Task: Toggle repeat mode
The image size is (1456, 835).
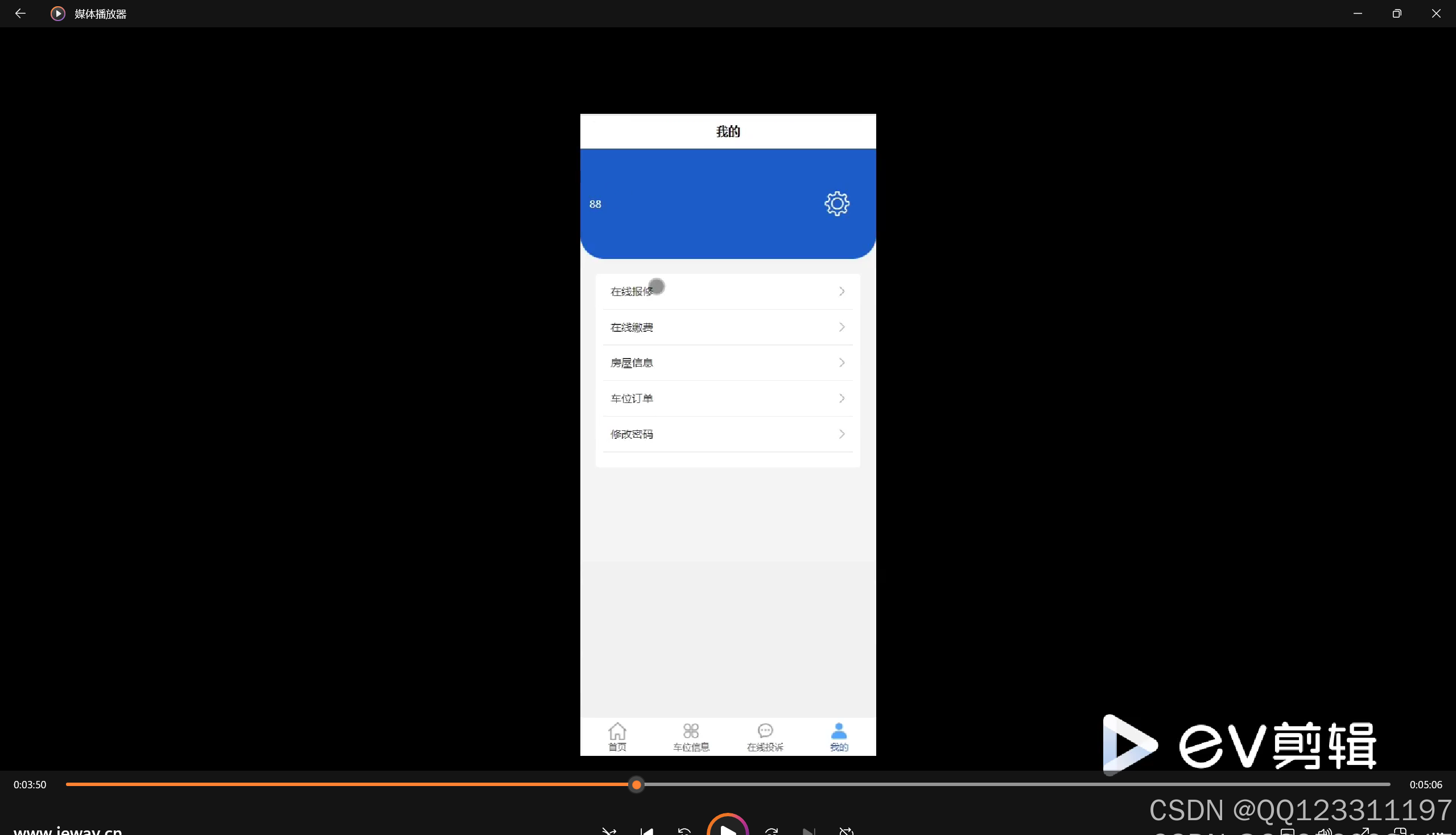Action: click(x=846, y=831)
